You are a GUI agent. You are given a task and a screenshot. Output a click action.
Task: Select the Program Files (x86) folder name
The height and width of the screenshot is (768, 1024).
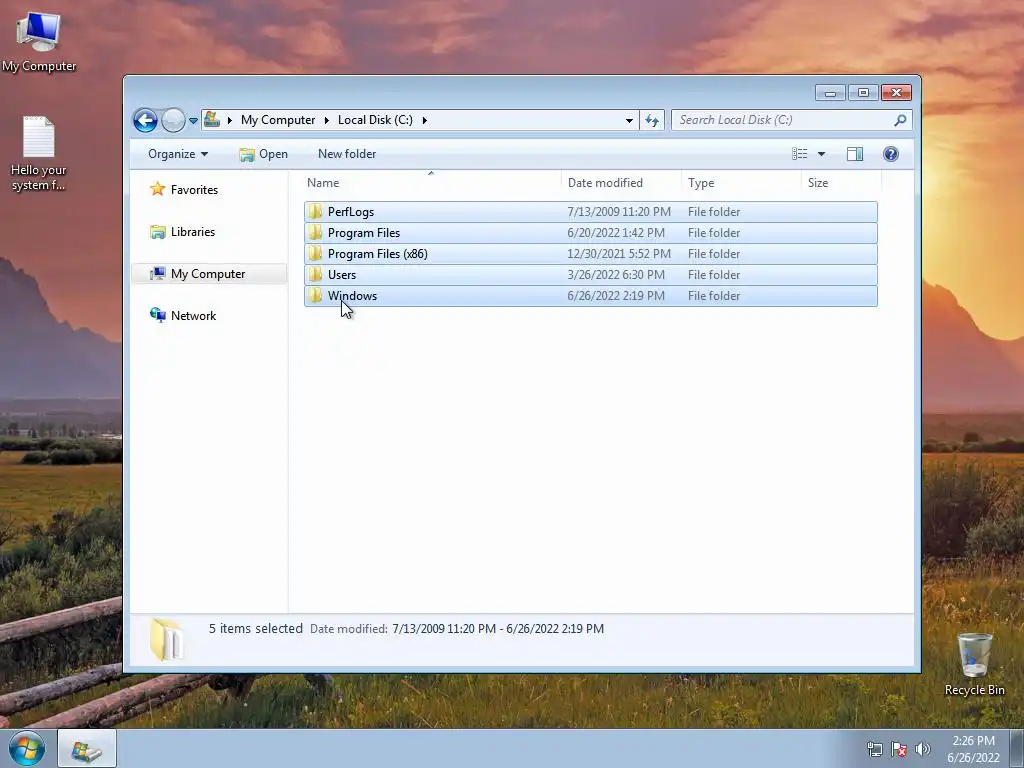point(377,254)
